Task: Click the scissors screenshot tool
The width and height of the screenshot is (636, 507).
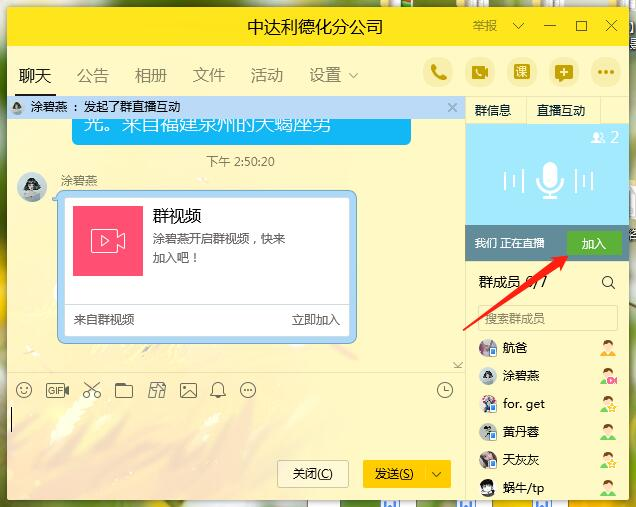Action: click(92, 390)
